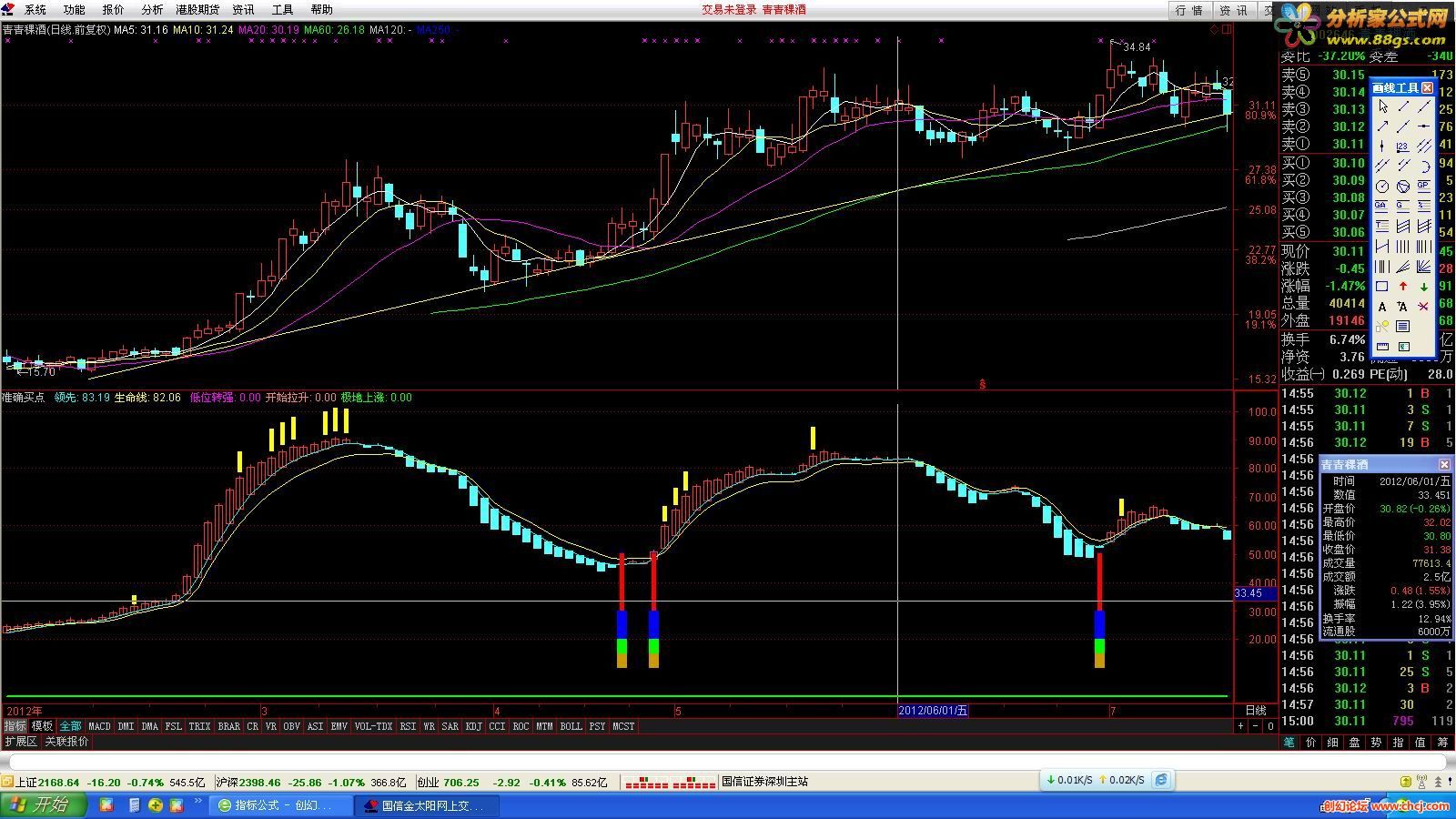Switch to the 全部 indicators tab
The width and height of the screenshot is (1456, 819).
tap(70, 726)
